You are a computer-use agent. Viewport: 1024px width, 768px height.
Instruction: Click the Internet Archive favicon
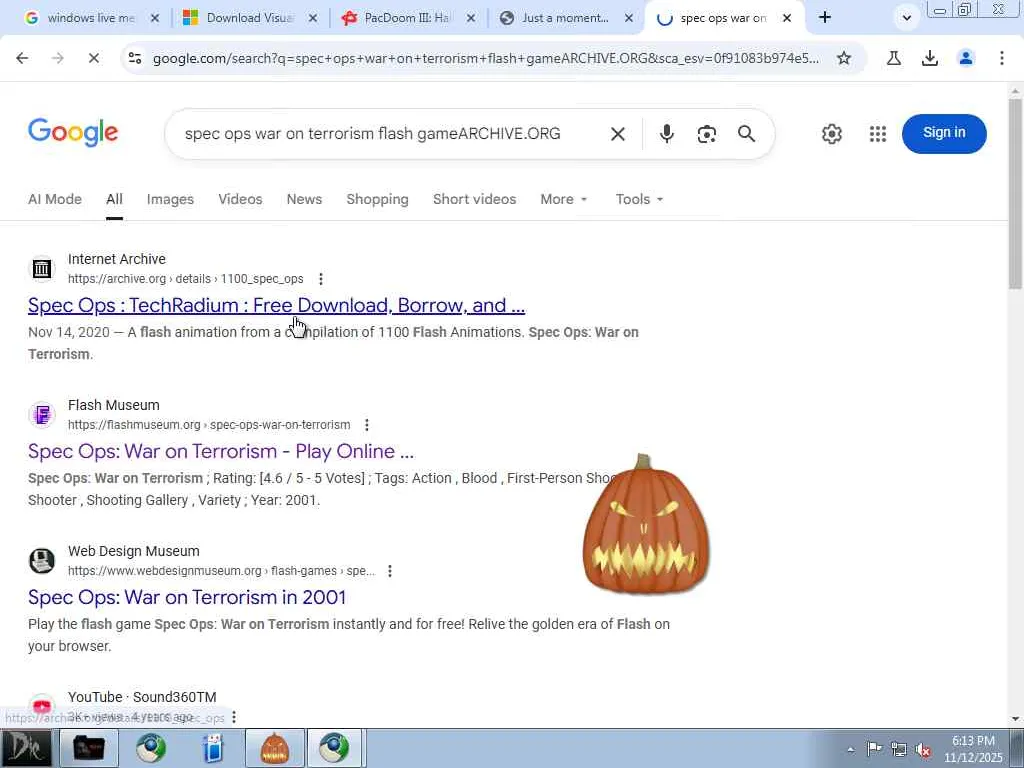click(42, 268)
